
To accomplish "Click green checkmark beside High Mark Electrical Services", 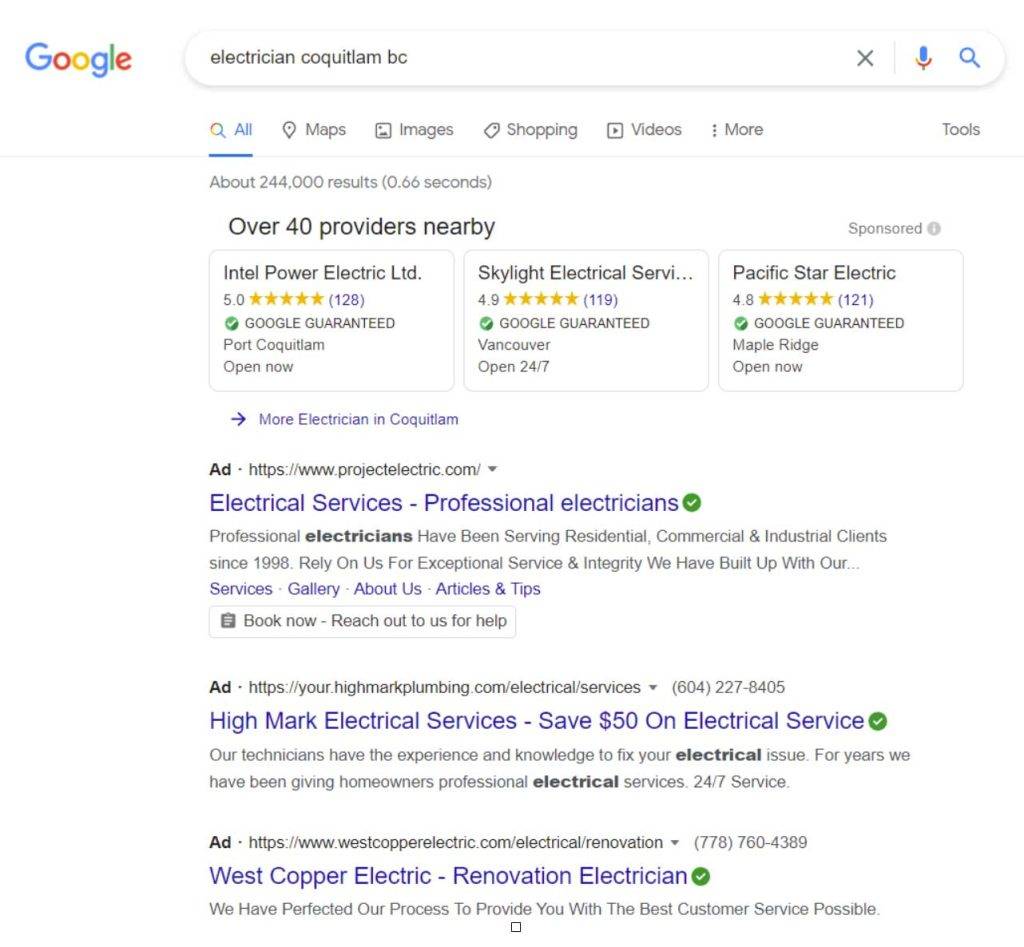I will coord(878,721).
